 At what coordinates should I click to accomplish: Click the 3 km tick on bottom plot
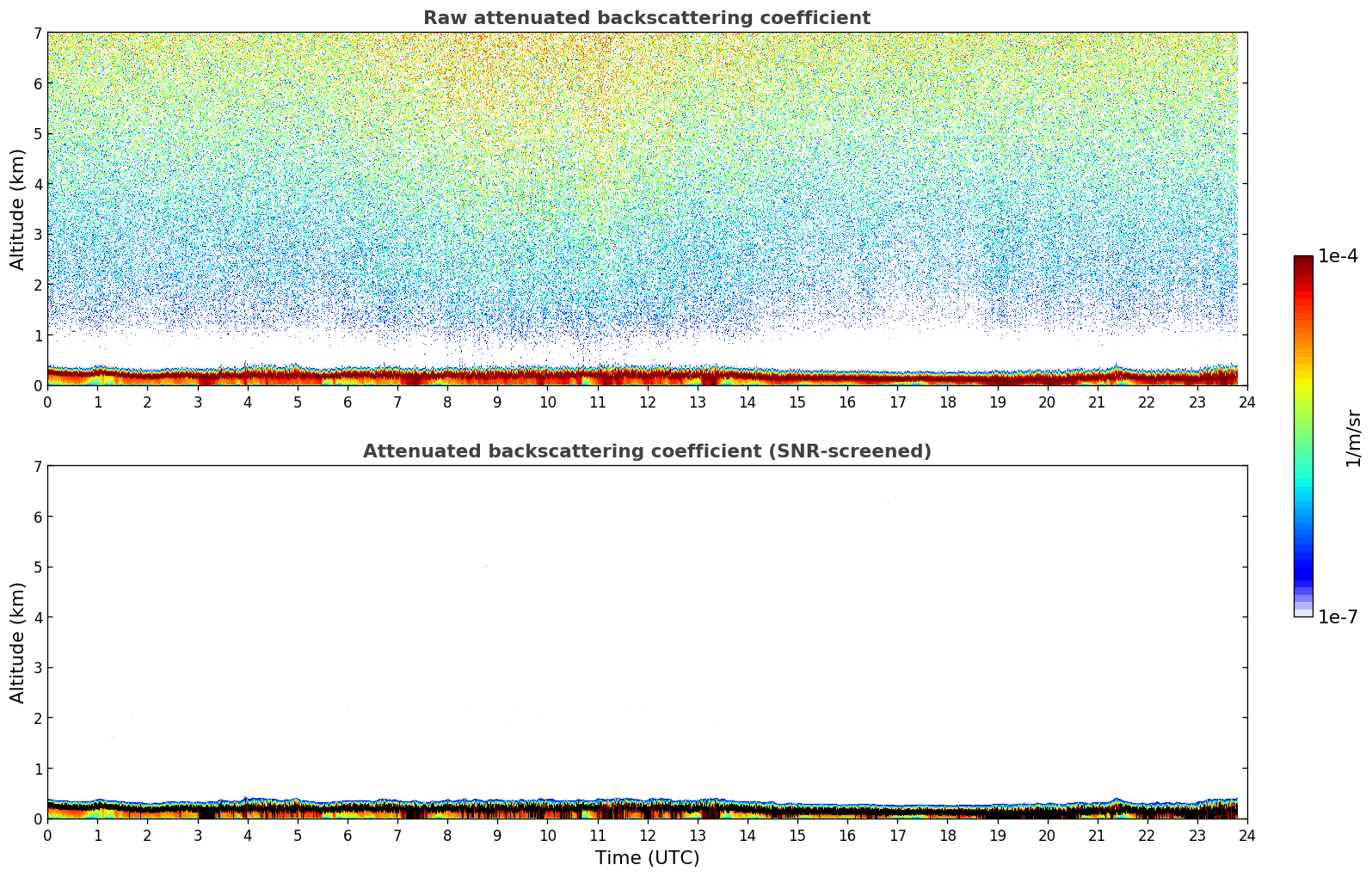[37, 668]
